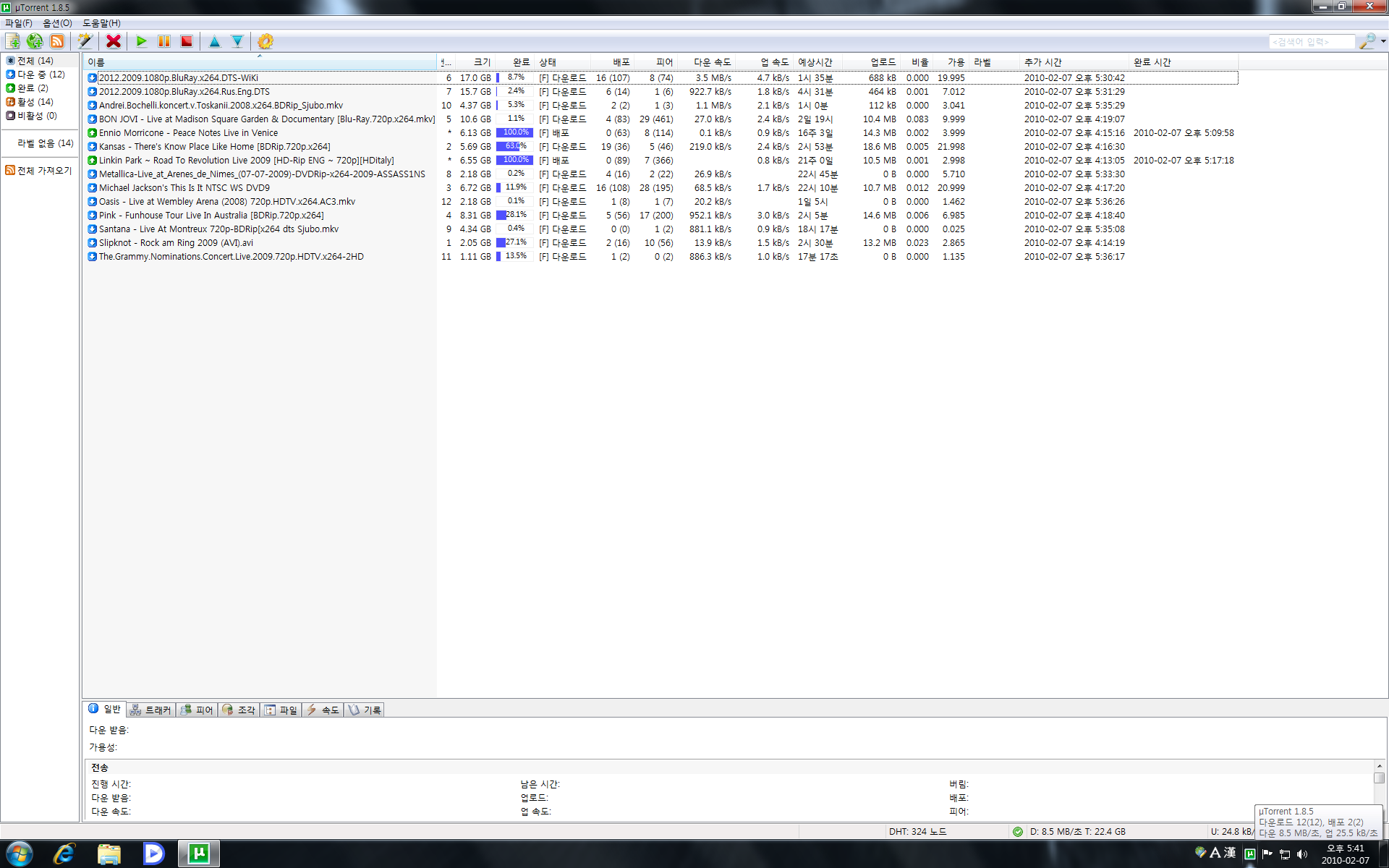
Task: Click the volume speaker tray icon
Action: click(1302, 854)
